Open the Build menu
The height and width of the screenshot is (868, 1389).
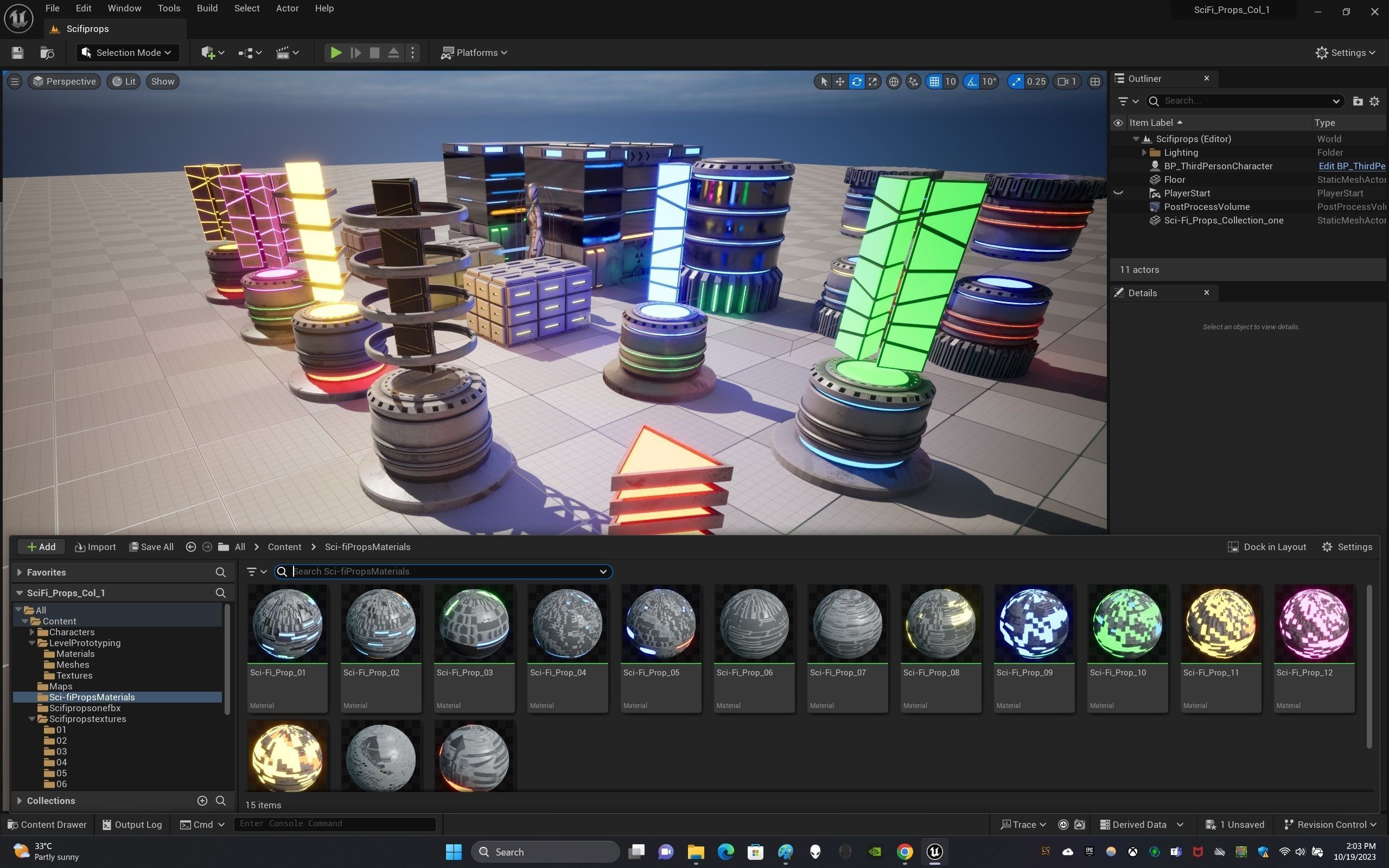[x=207, y=8]
